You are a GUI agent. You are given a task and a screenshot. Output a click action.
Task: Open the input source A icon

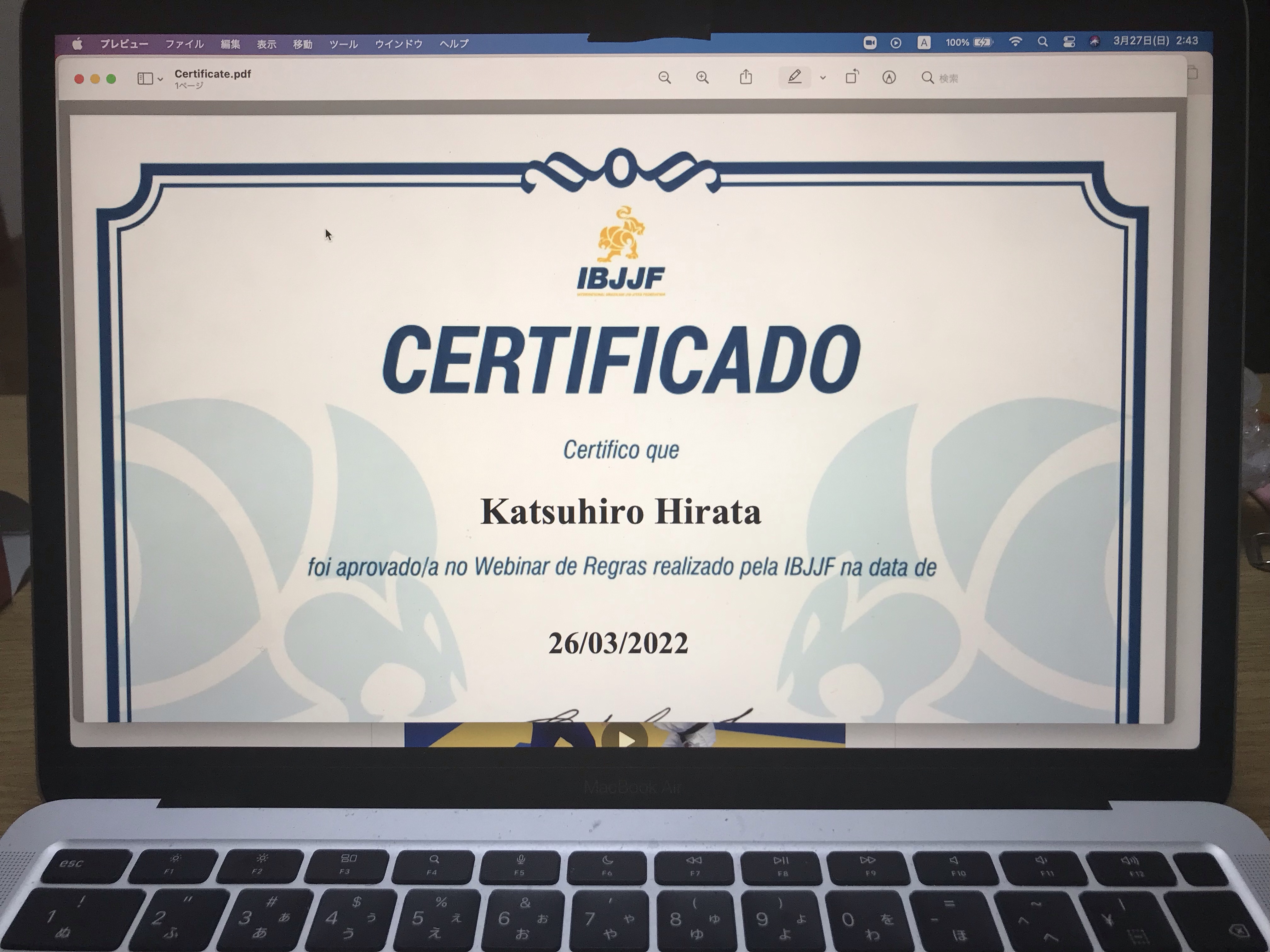pyautogui.click(x=924, y=42)
